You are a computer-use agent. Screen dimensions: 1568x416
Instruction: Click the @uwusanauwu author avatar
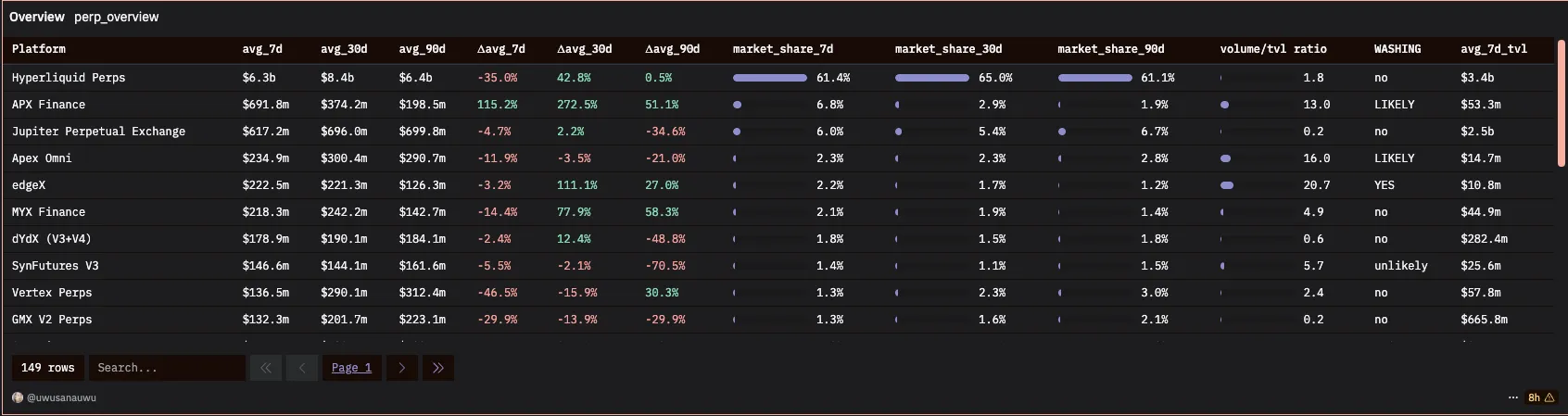tap(18, 397)
